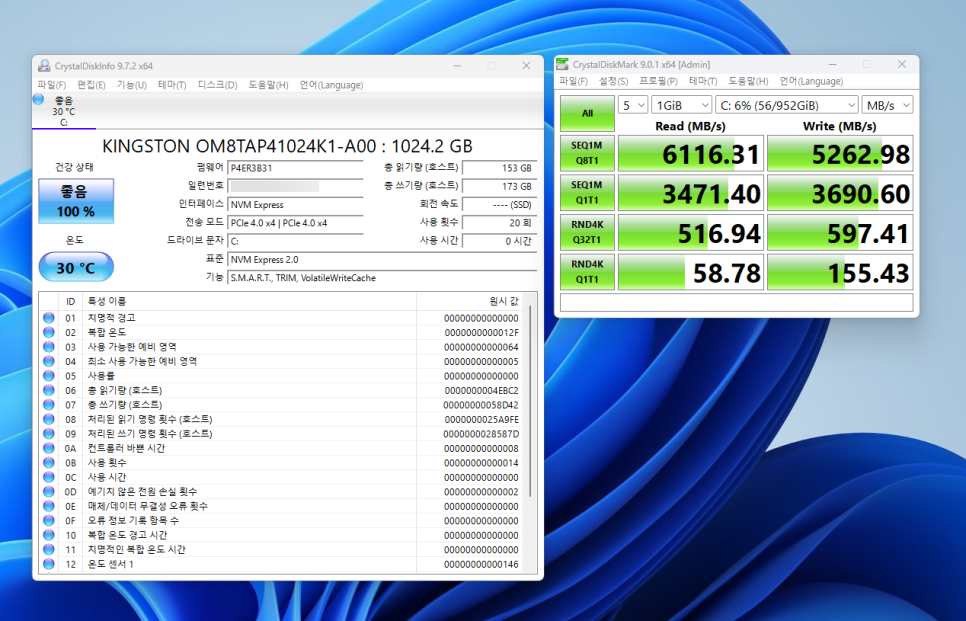Viewport: 966px width, 621px height.
Task: Open the C: 6% (56/952GiB) drive dropdown
Action: pyautogui.click(x=786, y=105)
